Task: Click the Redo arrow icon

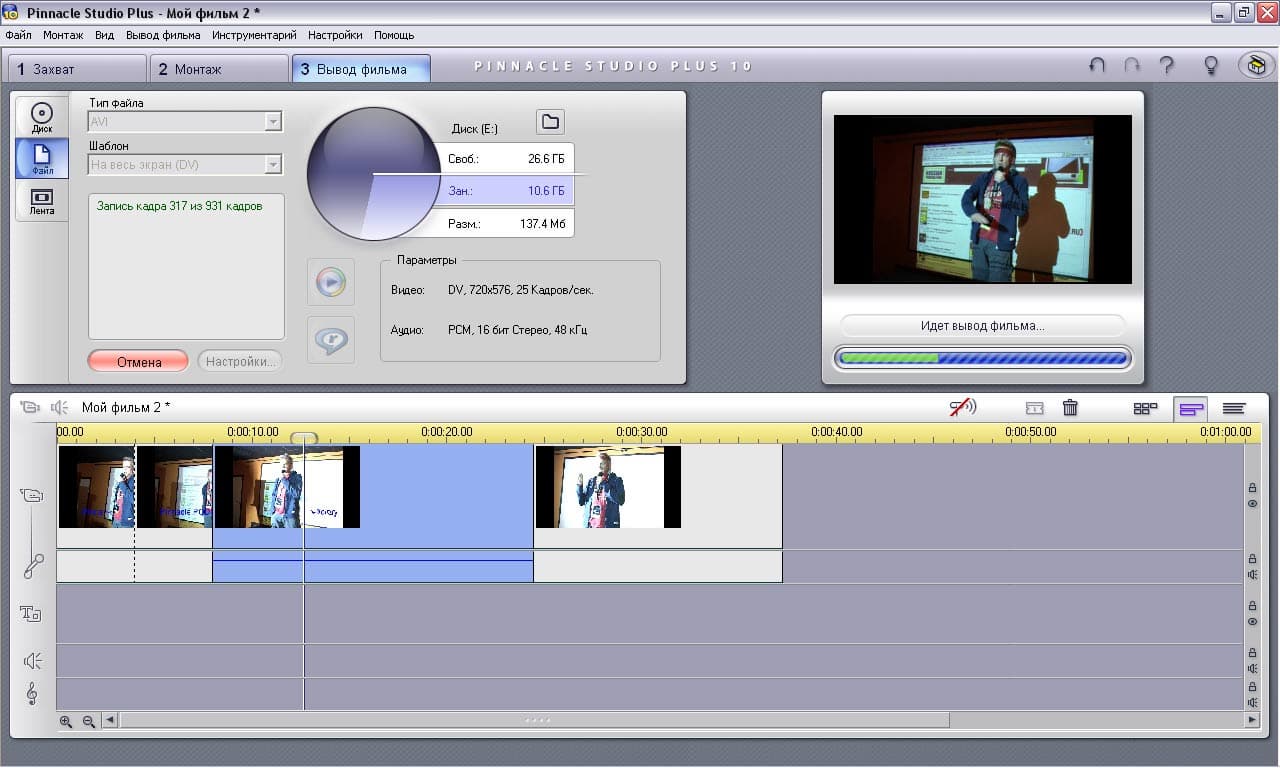Action: (x=1132, y=65)
